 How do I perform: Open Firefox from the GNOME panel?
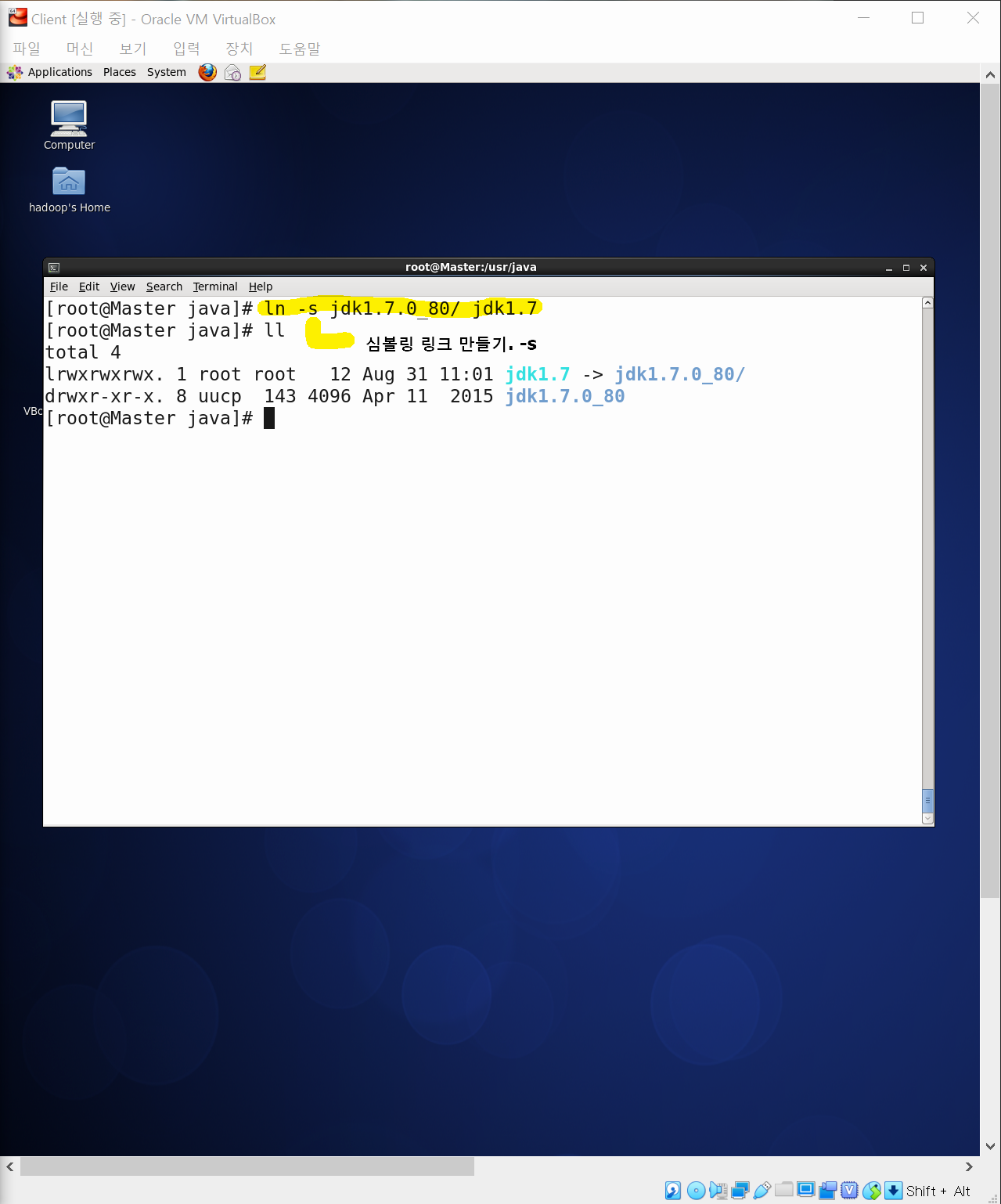207,72
